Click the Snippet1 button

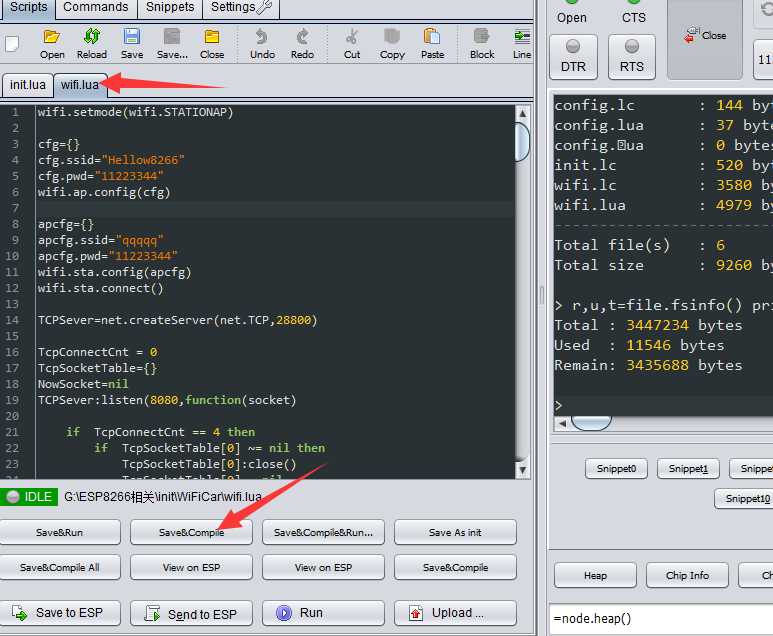[x=688, y=468]
